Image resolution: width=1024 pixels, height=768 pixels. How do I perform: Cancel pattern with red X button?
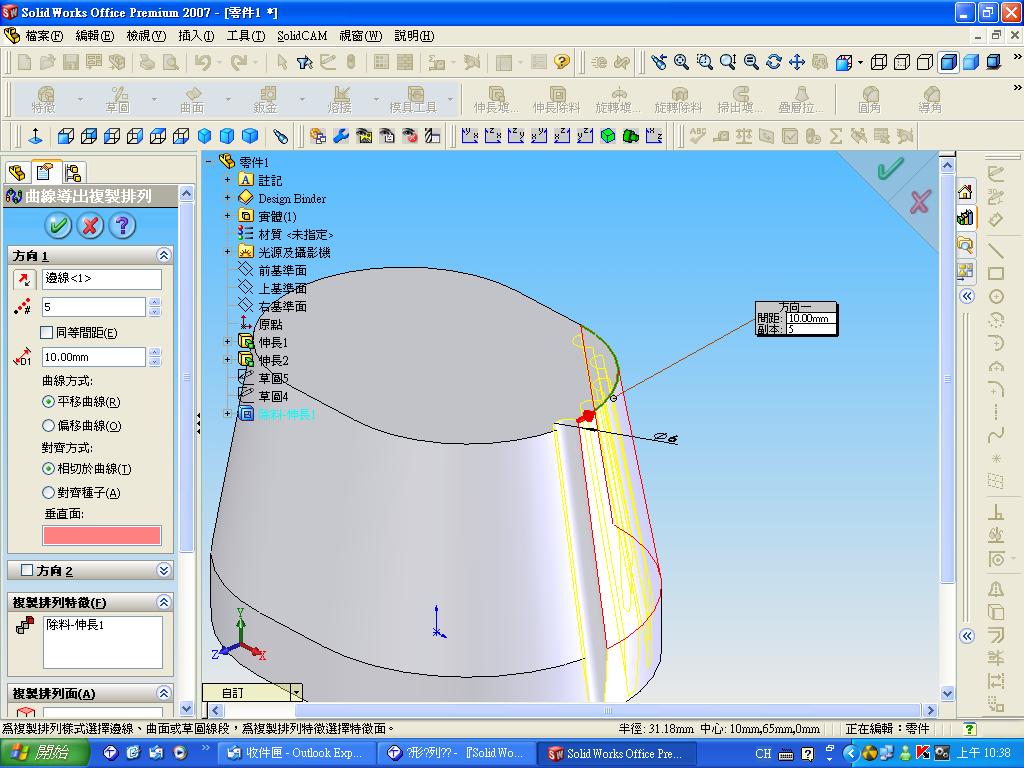tap(90, 226)
